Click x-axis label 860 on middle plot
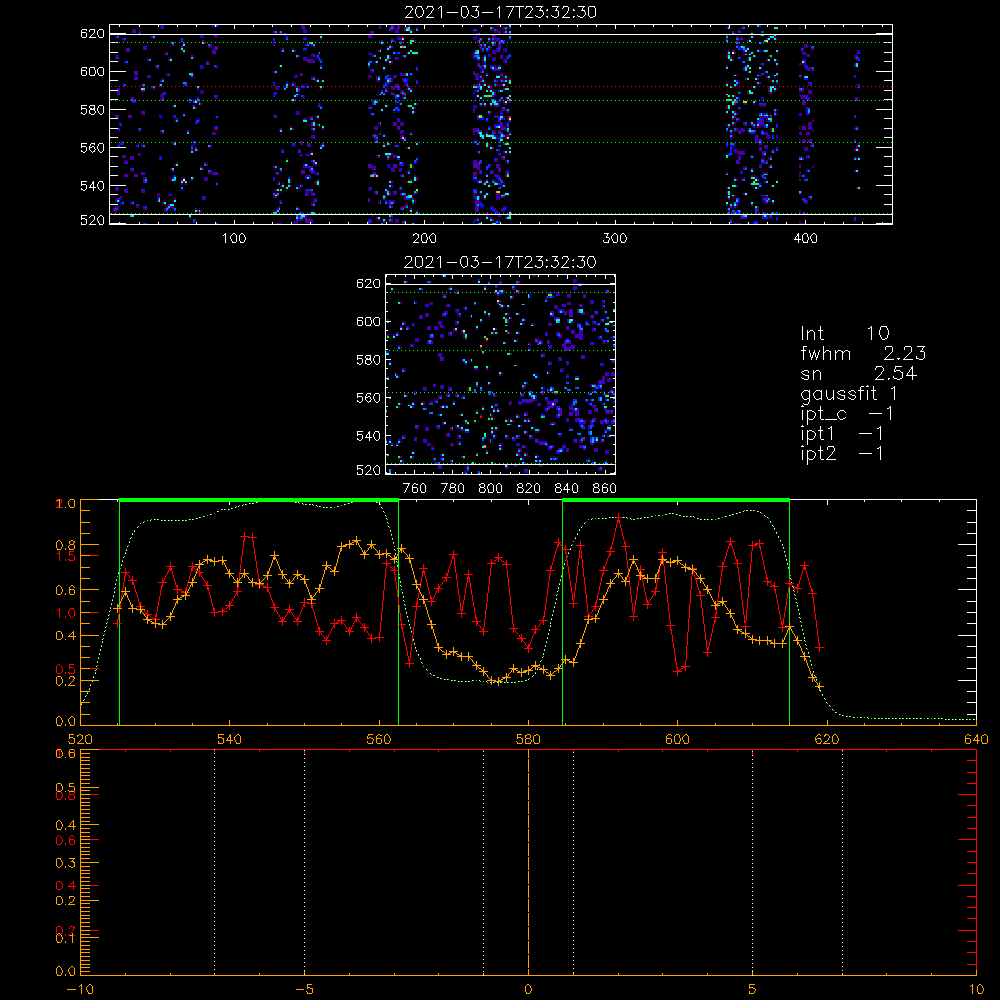1000x1000 pixels. pyautogui.click(x=605, y=489)
